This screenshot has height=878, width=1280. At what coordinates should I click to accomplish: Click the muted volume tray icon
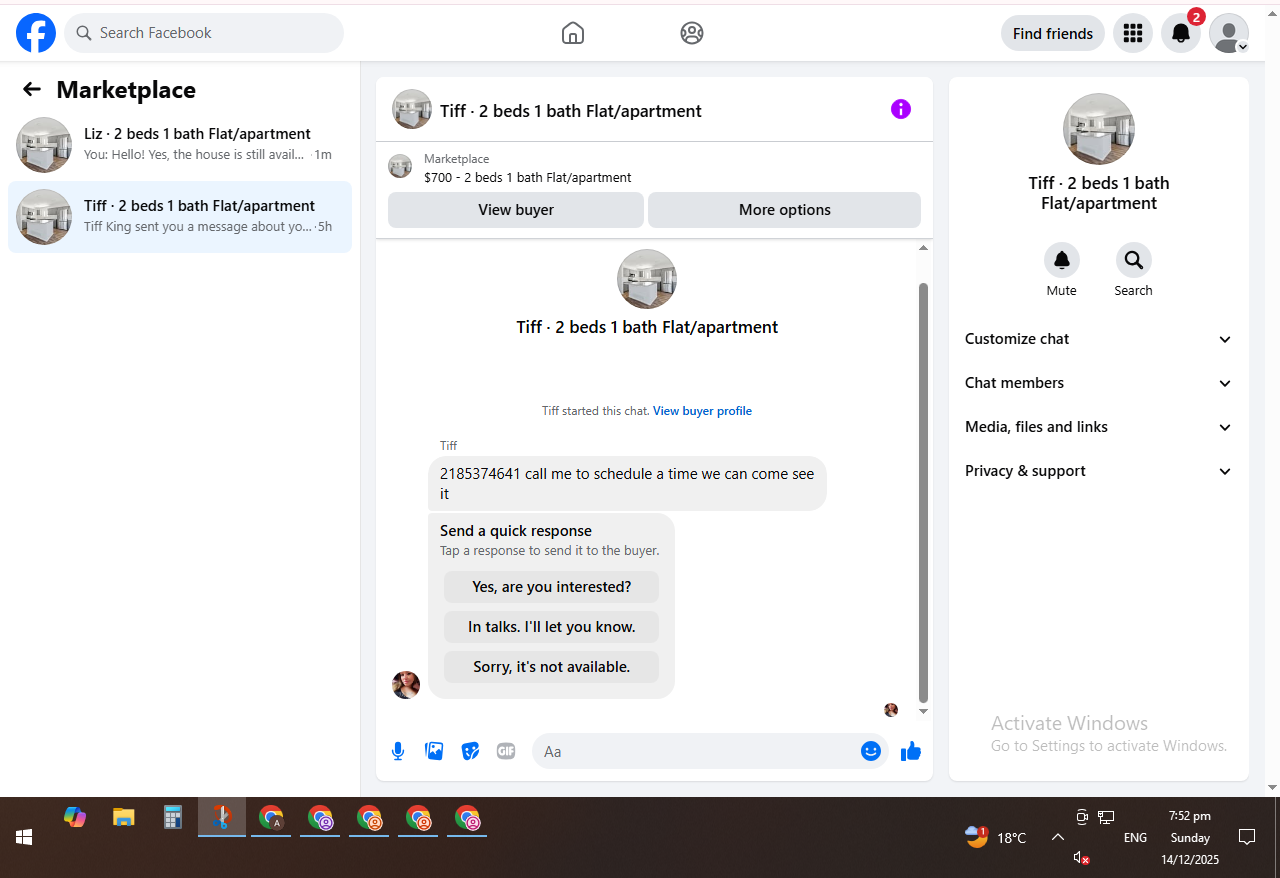(1081, 858)
